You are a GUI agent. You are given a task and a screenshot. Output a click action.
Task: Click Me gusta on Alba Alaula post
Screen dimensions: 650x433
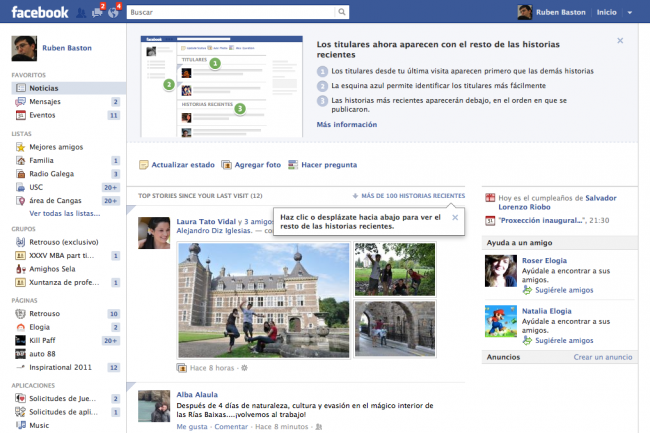192,426
